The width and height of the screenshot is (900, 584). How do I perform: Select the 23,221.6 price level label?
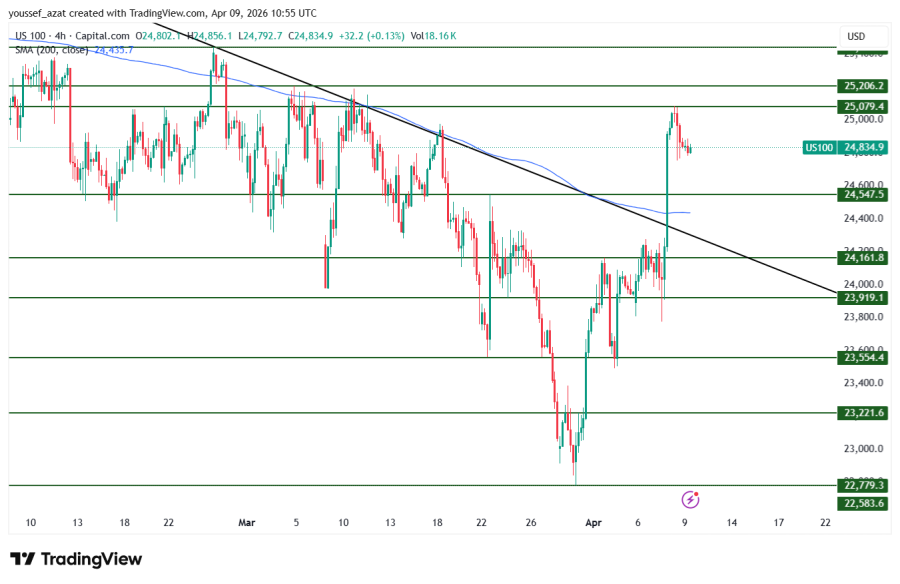(865, 413)
